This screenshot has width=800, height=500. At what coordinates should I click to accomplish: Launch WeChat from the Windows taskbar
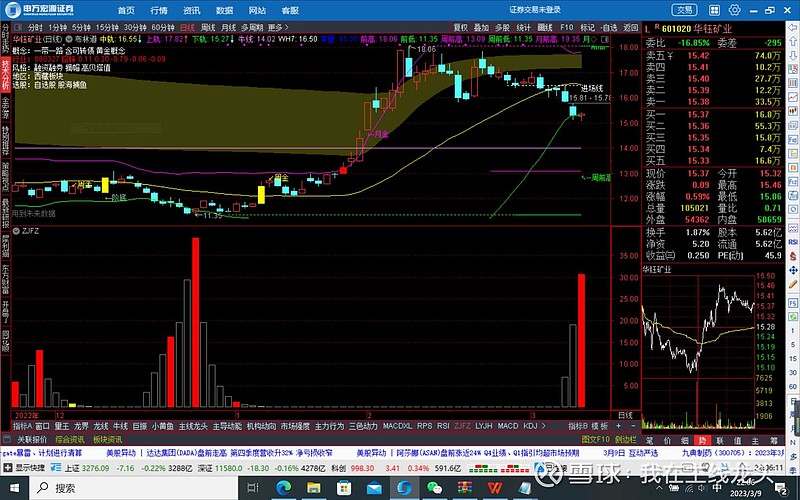click(434, 488)
